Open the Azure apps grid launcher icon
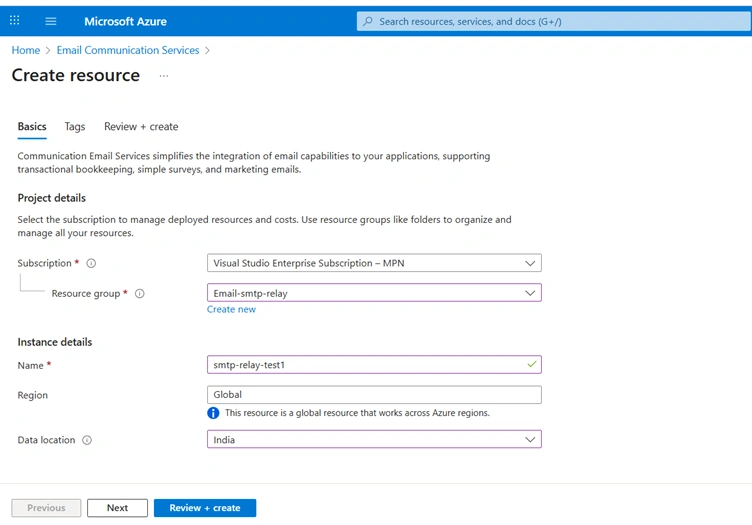This screenshot has width=752, height=525. pos(15,21)
